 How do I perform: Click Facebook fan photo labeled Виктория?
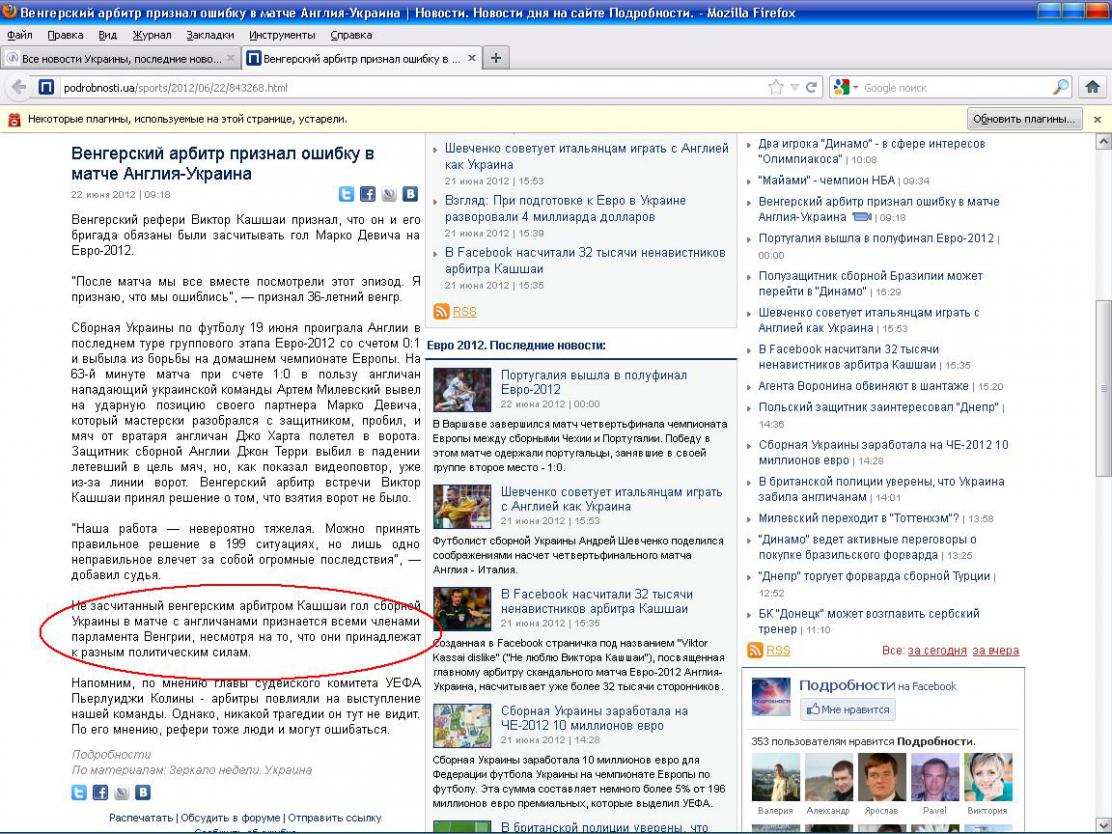[x=989, y=777]
